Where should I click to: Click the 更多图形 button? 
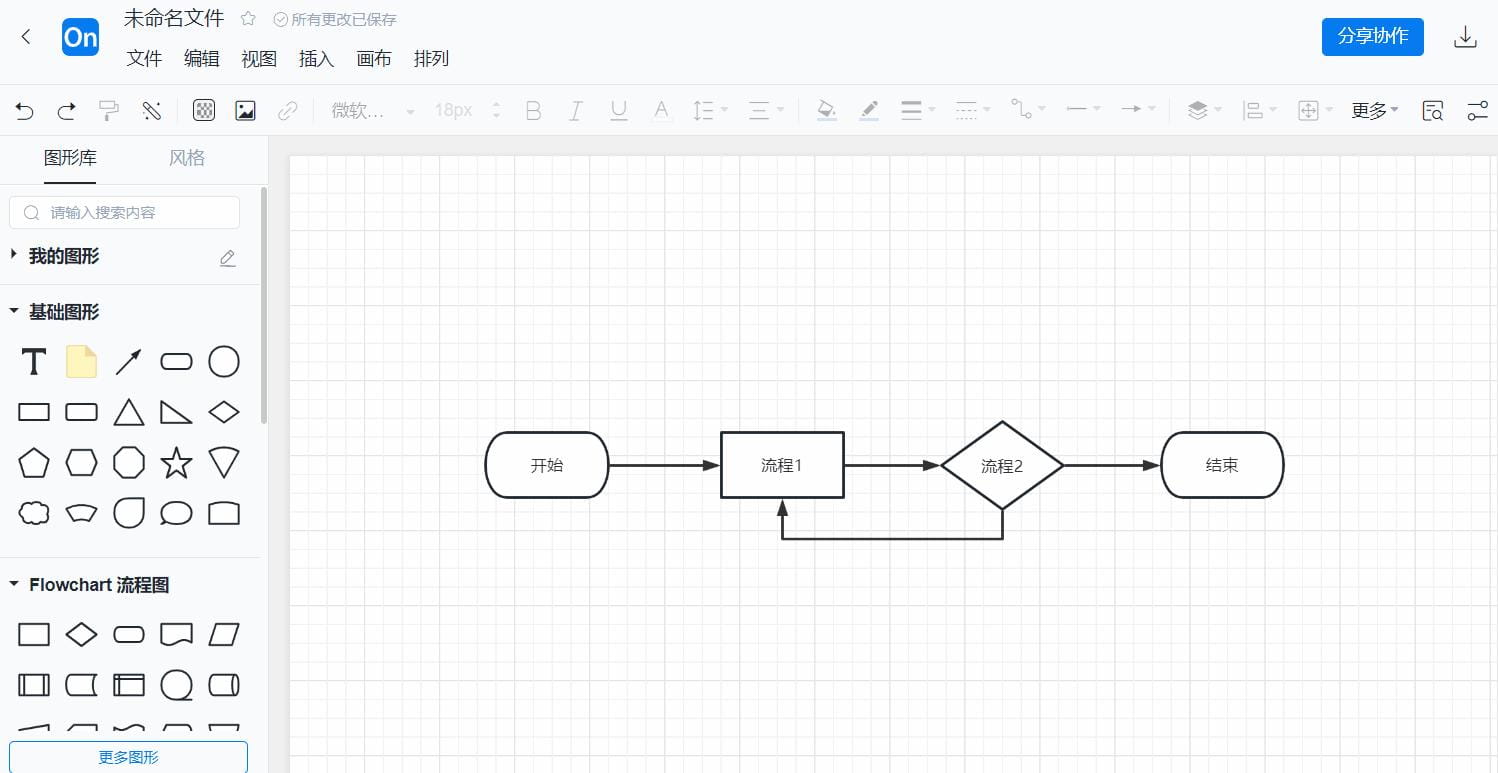128,757
